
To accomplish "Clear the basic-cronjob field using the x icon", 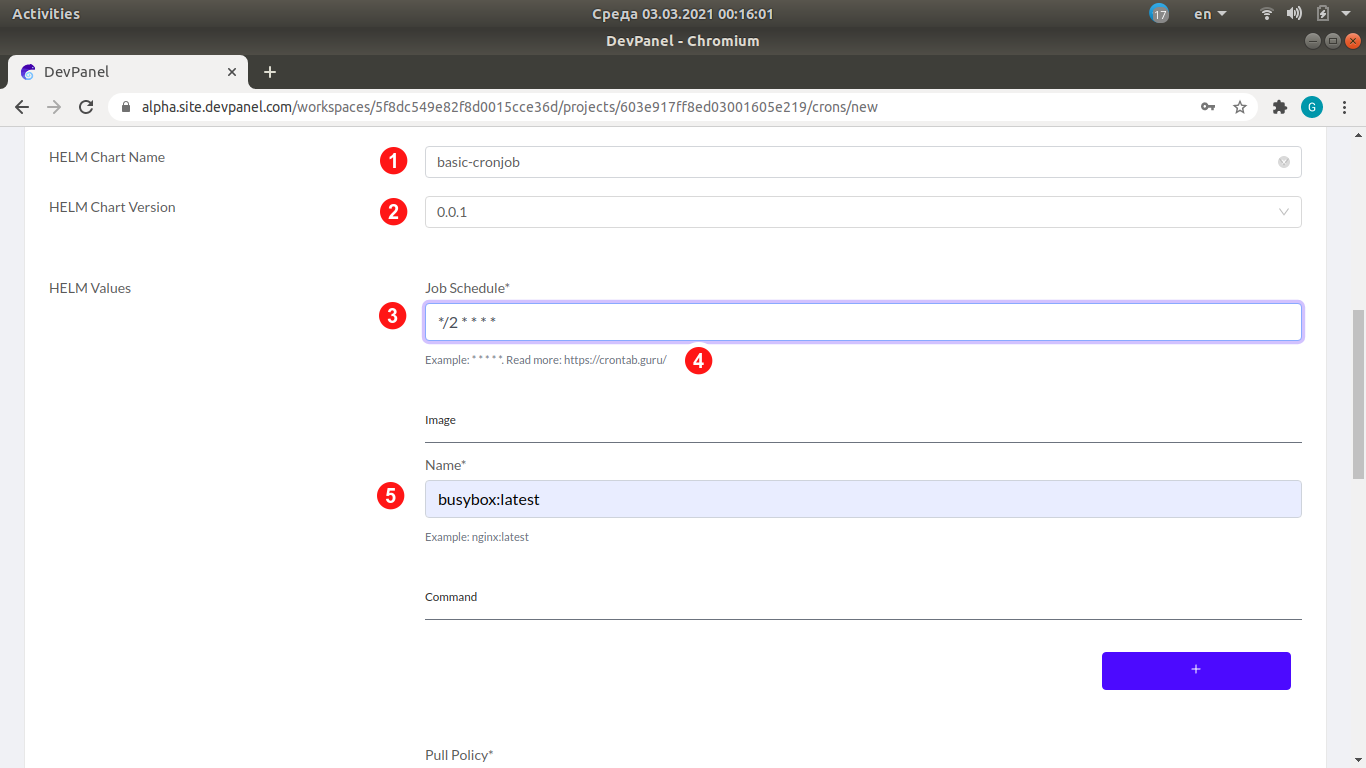I will click(x=1284, y=161).
